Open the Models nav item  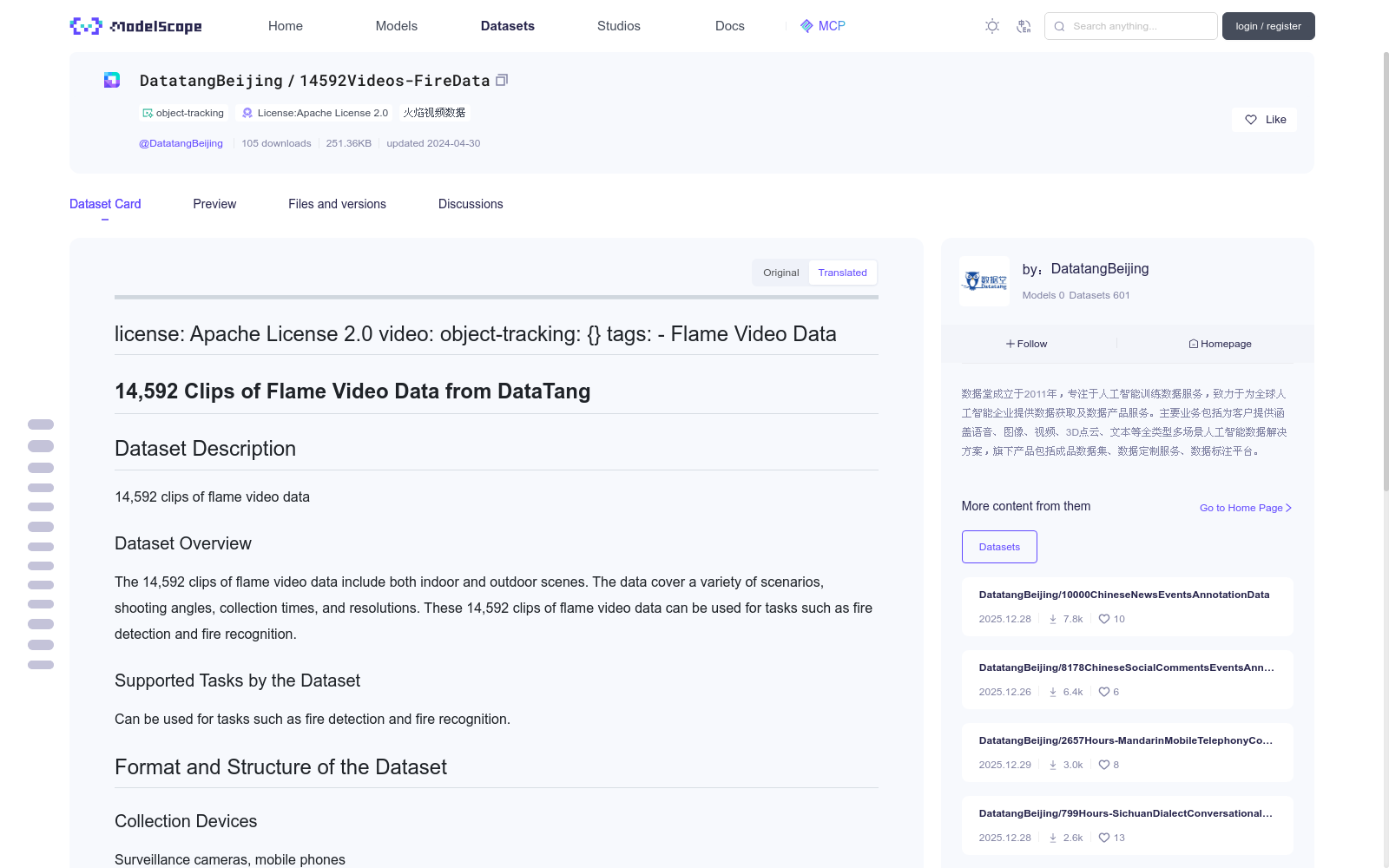(x=397, y=26)
